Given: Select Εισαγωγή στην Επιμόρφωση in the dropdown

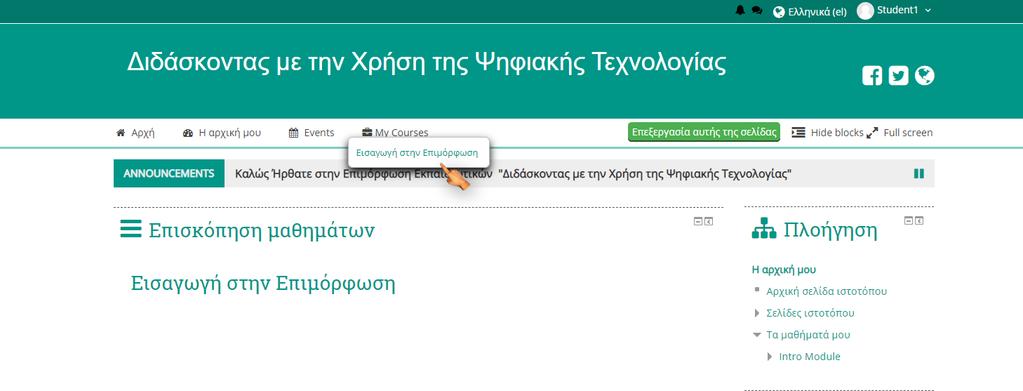Looking at the screenshot, I should pos(417,153).
